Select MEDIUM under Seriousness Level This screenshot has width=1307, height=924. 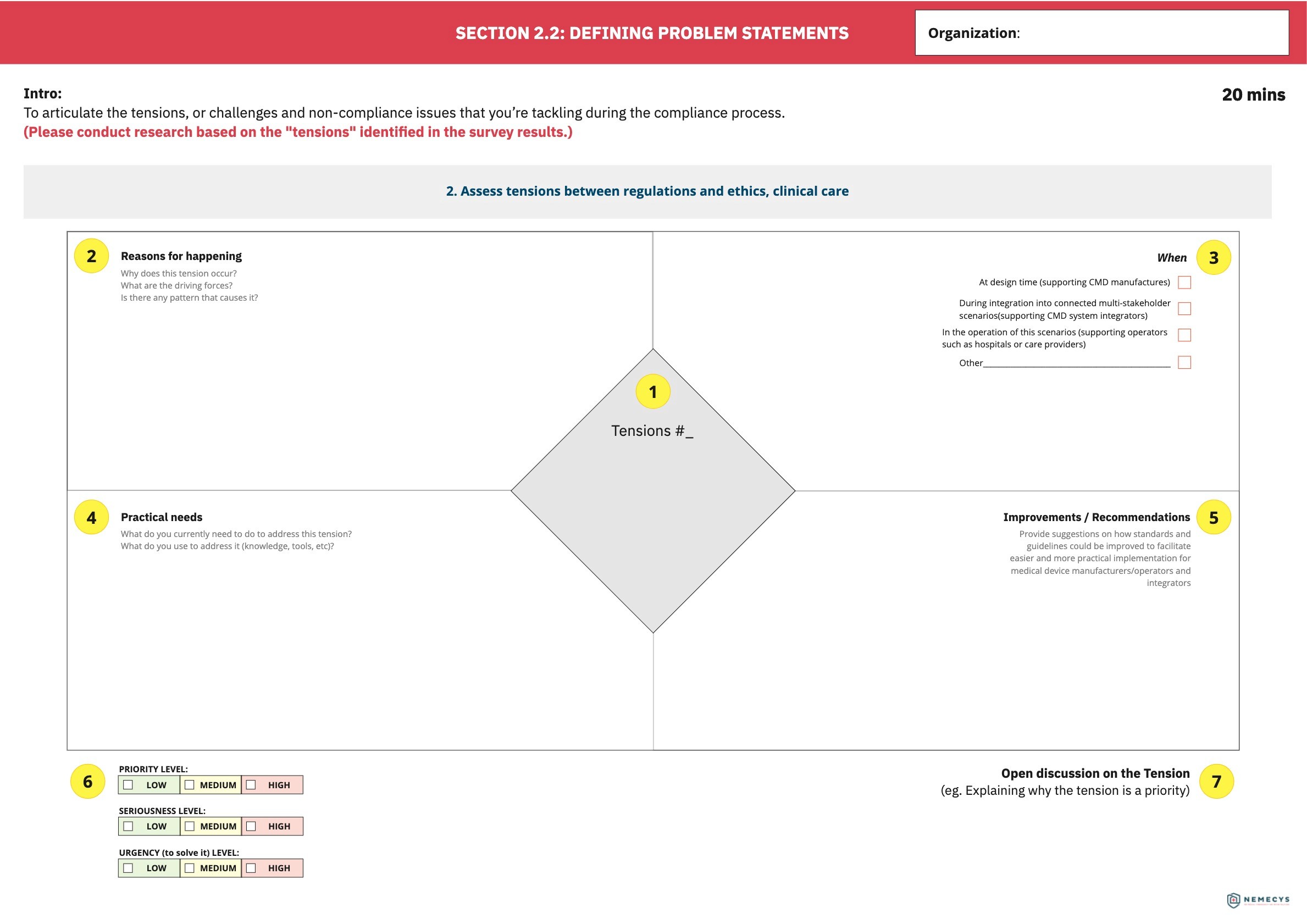coord(190,826)
